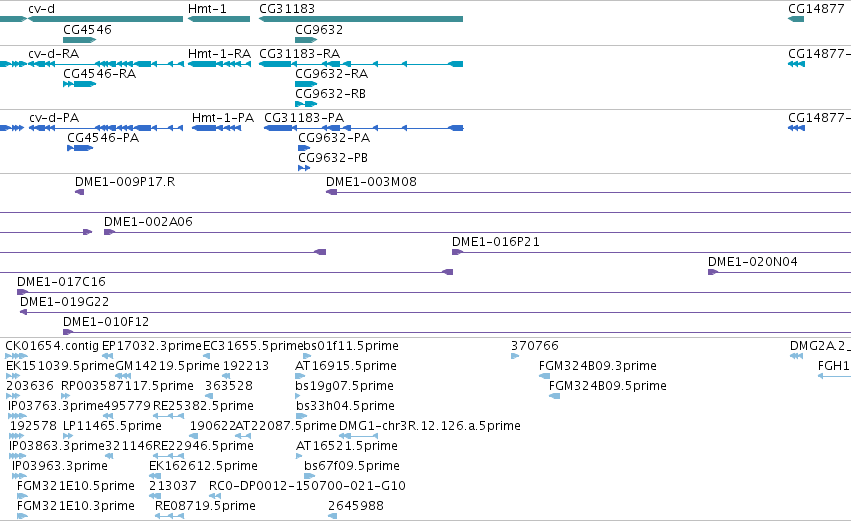Select the cv-d gene label
This screenshot has height=521, width=851.
tap(41, 9)
